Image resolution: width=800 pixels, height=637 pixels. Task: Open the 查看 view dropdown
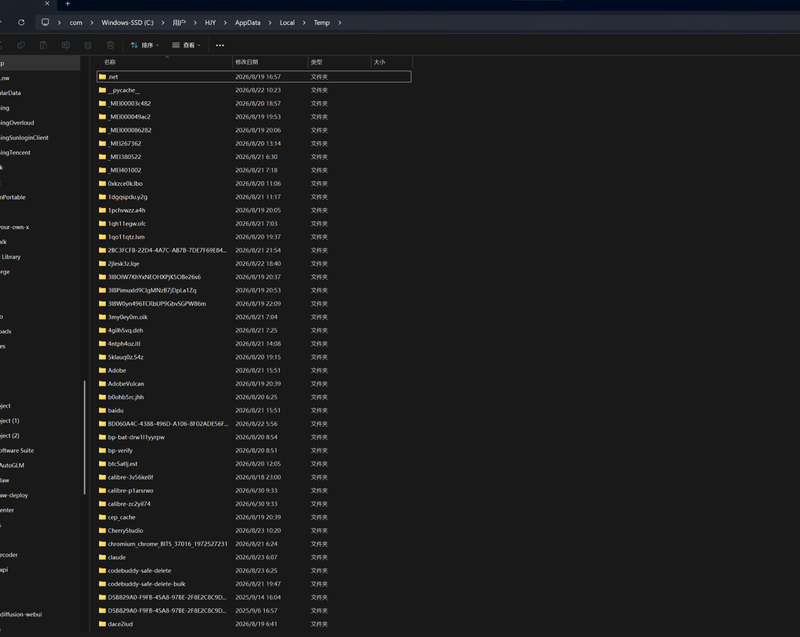tap(186, 45)
